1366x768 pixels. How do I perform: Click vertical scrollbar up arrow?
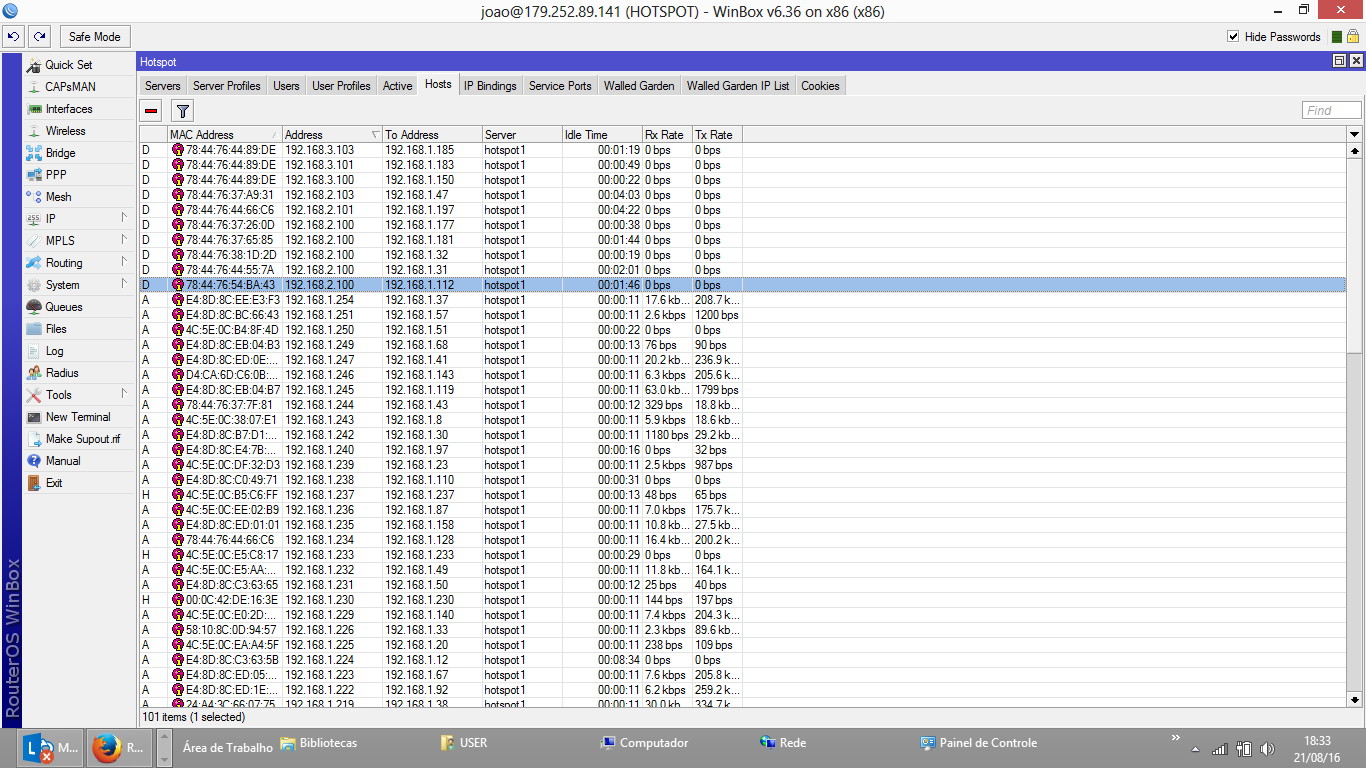point(1355,150)
